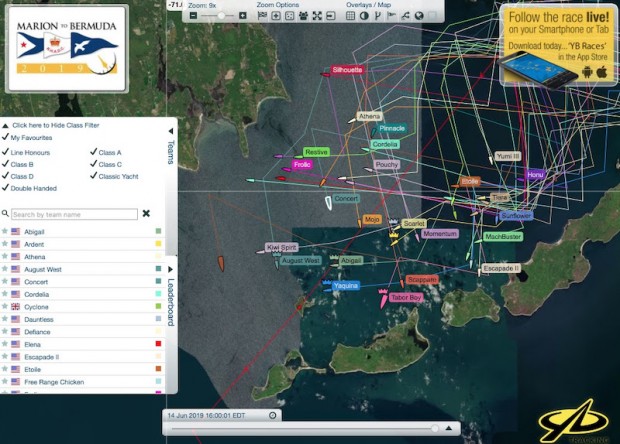Favourite Concert with its star icon
Viewport: 620px width, 444px height.
point(5,282)
